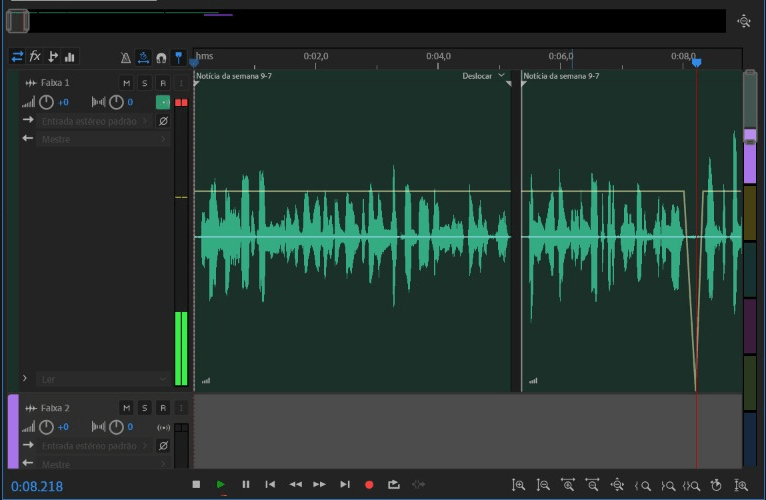
Task: Invert polarity on Faixa 1 input
Action: click(x=163, y=121)
